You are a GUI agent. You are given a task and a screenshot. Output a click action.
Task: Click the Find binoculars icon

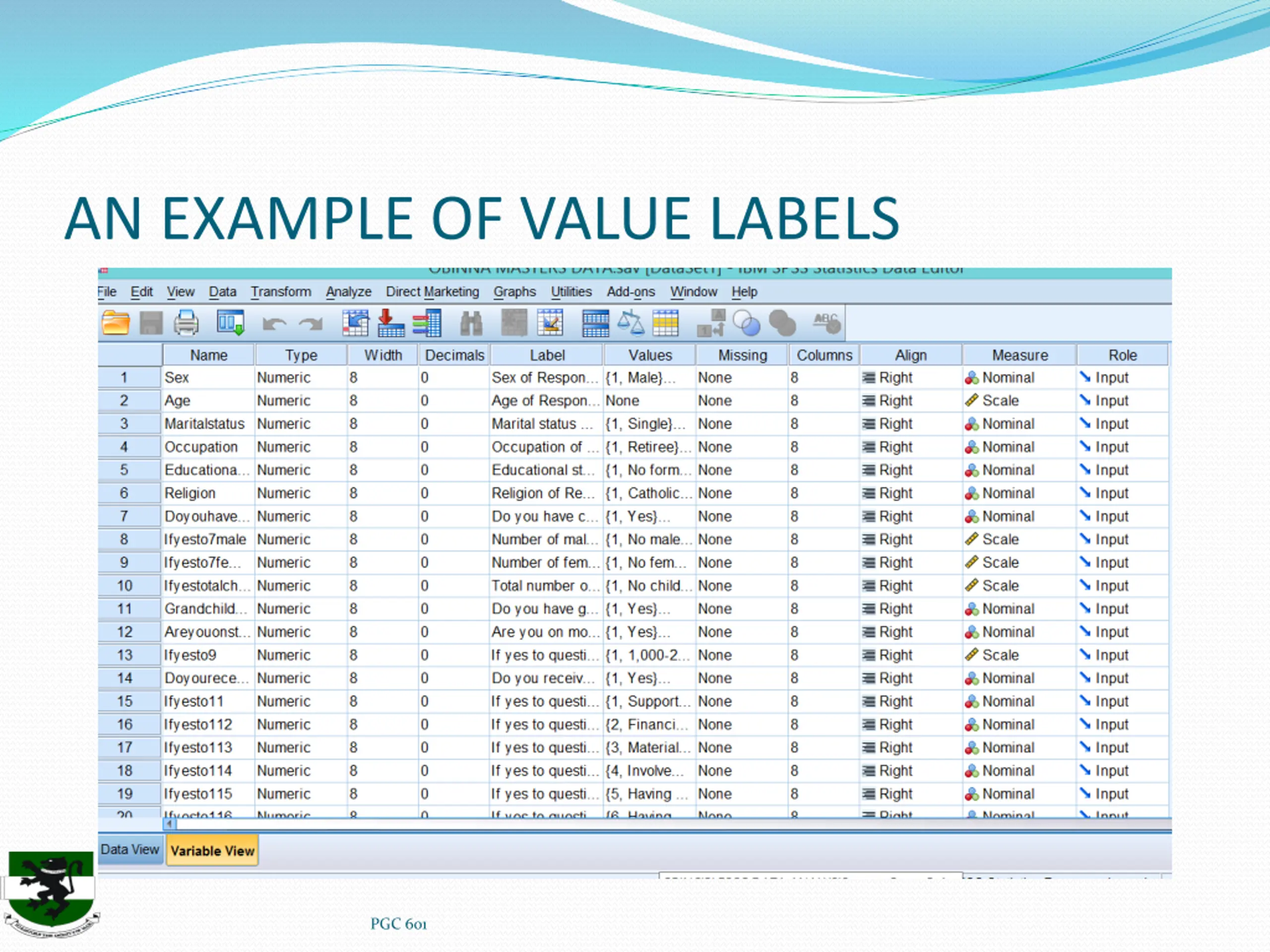(471, 323)
